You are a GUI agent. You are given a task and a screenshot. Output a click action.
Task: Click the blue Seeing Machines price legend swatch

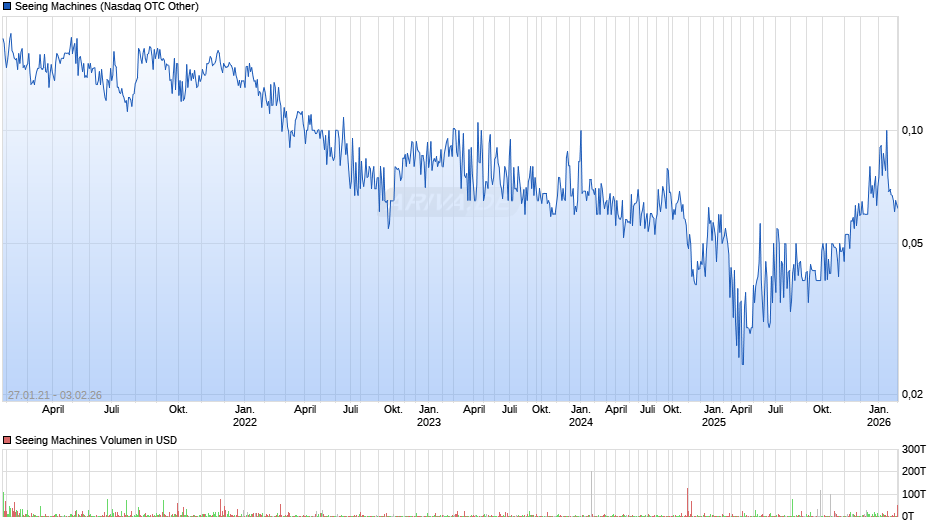[7, 7]
